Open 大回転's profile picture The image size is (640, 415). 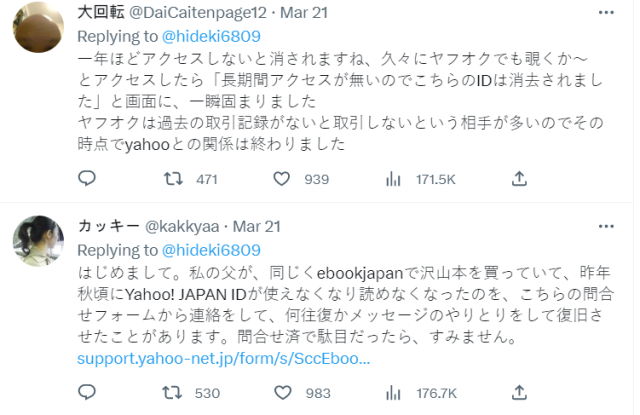(x=36, y=22)
